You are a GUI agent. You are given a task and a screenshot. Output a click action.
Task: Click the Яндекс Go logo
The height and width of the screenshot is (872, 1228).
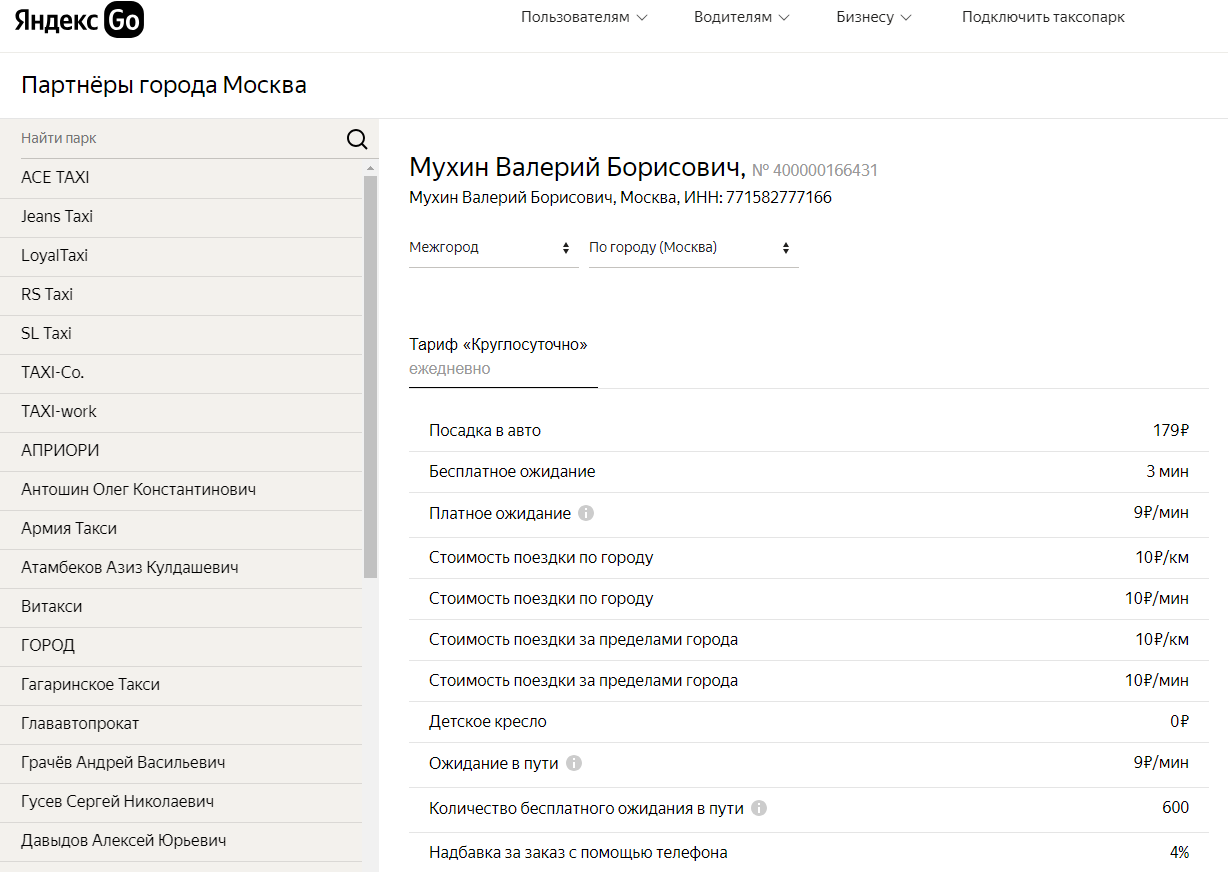79,19
